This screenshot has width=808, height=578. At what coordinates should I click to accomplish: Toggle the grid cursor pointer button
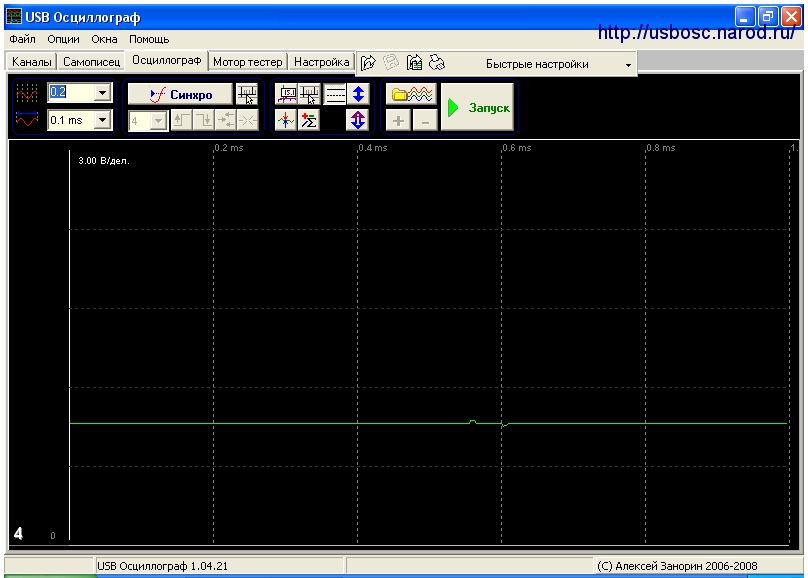click(309, 94)
